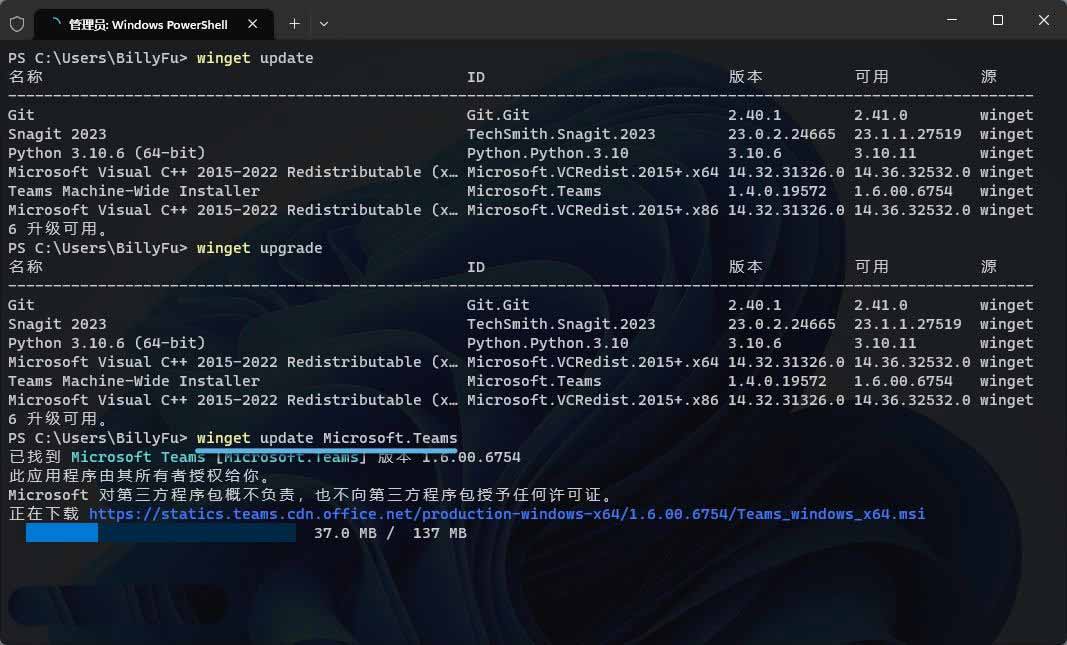Click the '可用' header in second table

tap(872, 266)
